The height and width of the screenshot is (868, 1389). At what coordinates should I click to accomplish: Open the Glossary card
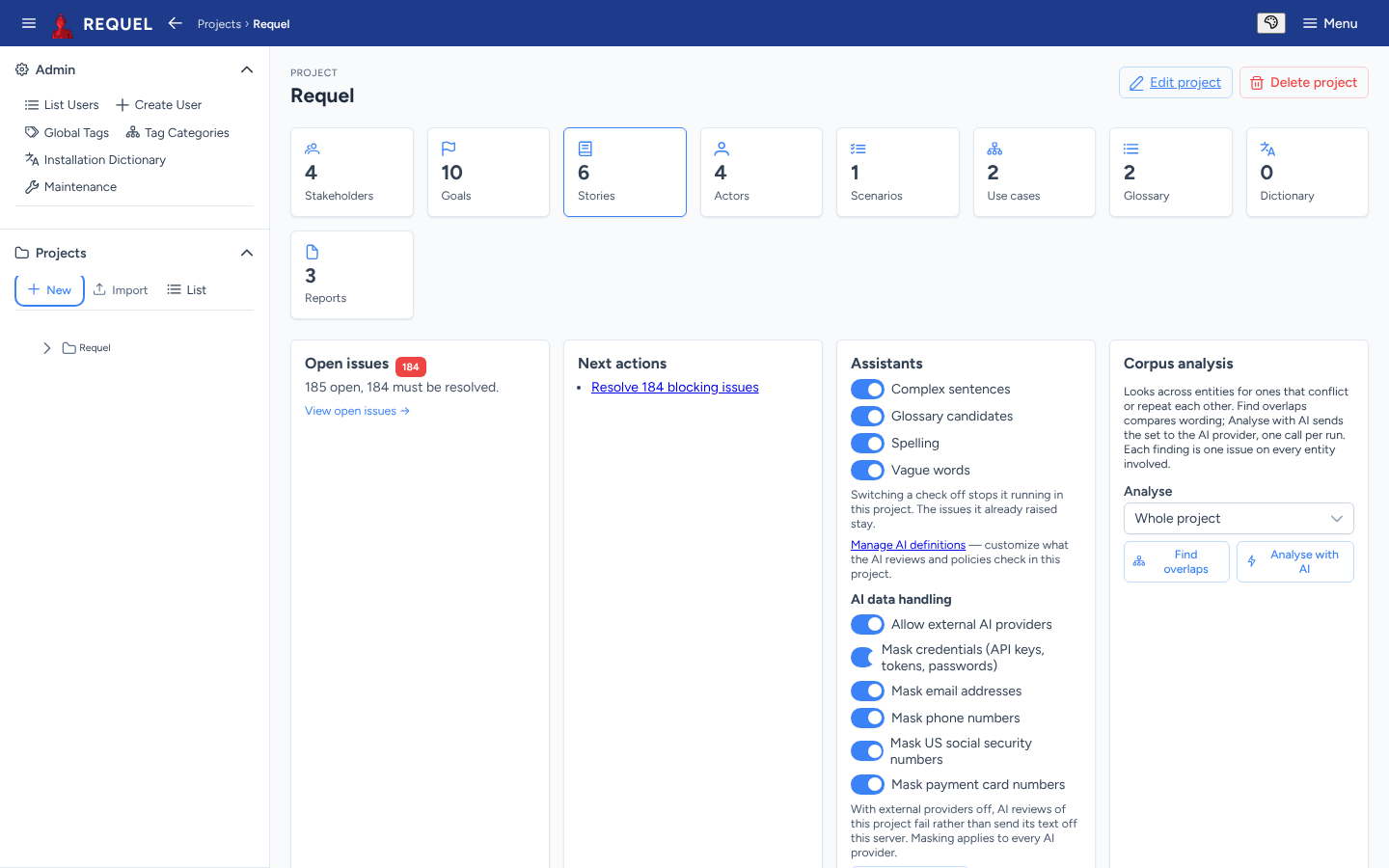coord(1171,172)
